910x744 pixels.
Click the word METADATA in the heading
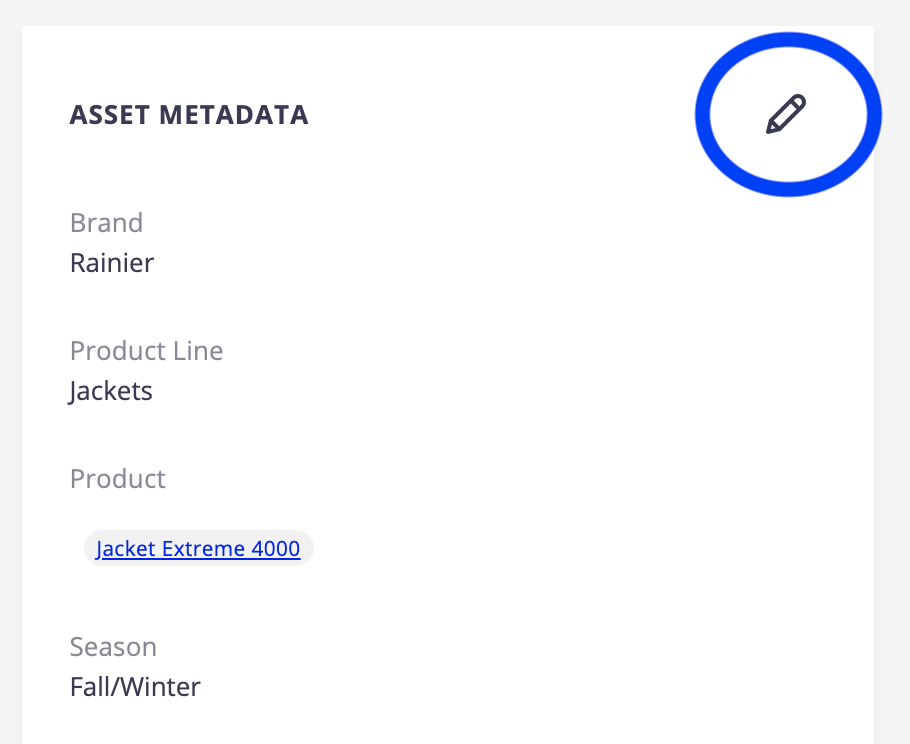tap(234, 115)
